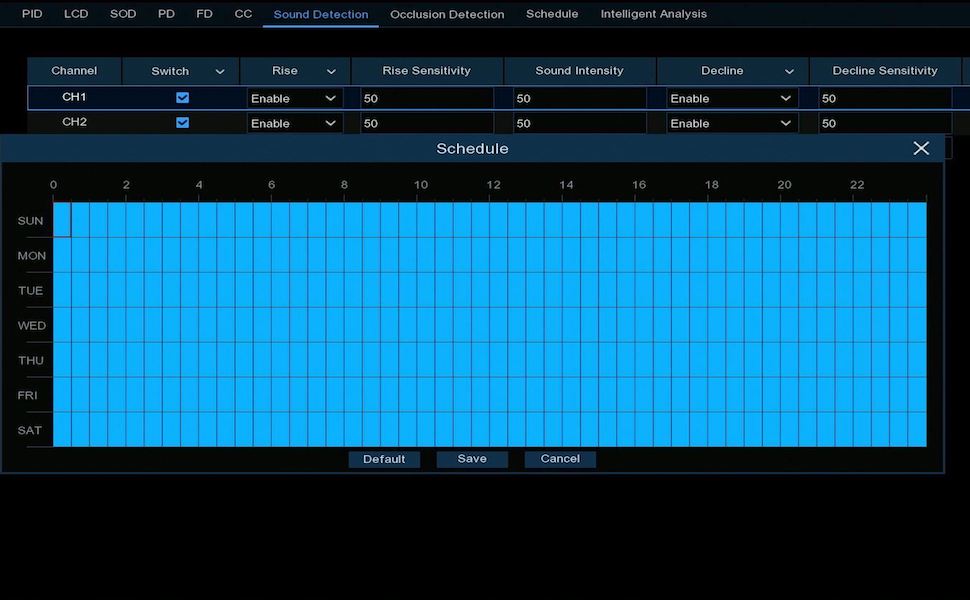
Task: Select the PID tab
Action: pyautogui.click(x=32, y=14)
